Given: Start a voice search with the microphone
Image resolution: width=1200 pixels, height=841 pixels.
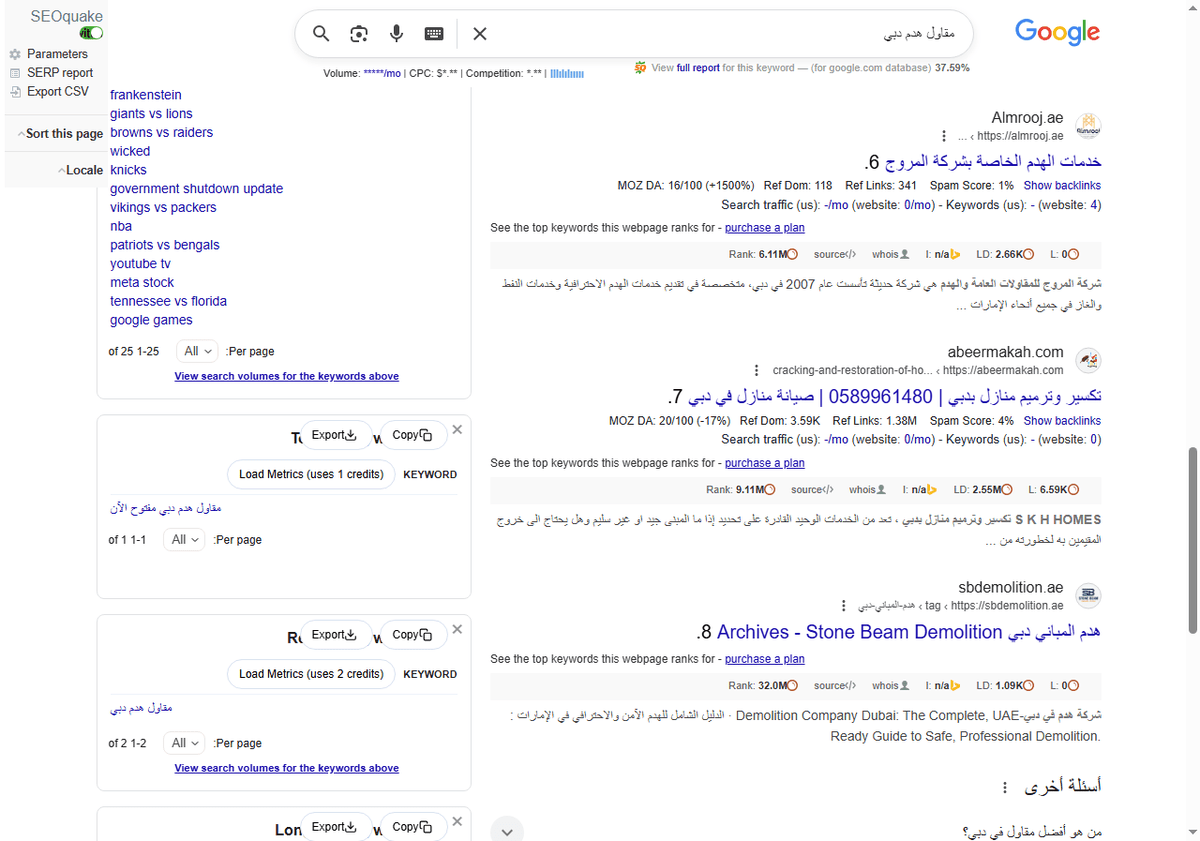Looking at the screenshot, I should point(396,33).
